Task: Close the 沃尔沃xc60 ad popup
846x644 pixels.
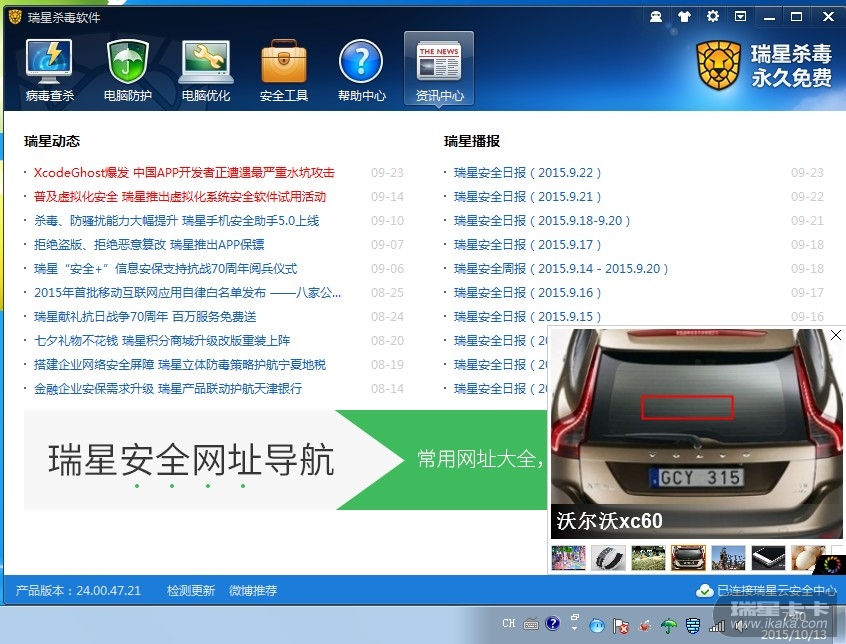Action: pyautogui.click(x=836, y=335)
